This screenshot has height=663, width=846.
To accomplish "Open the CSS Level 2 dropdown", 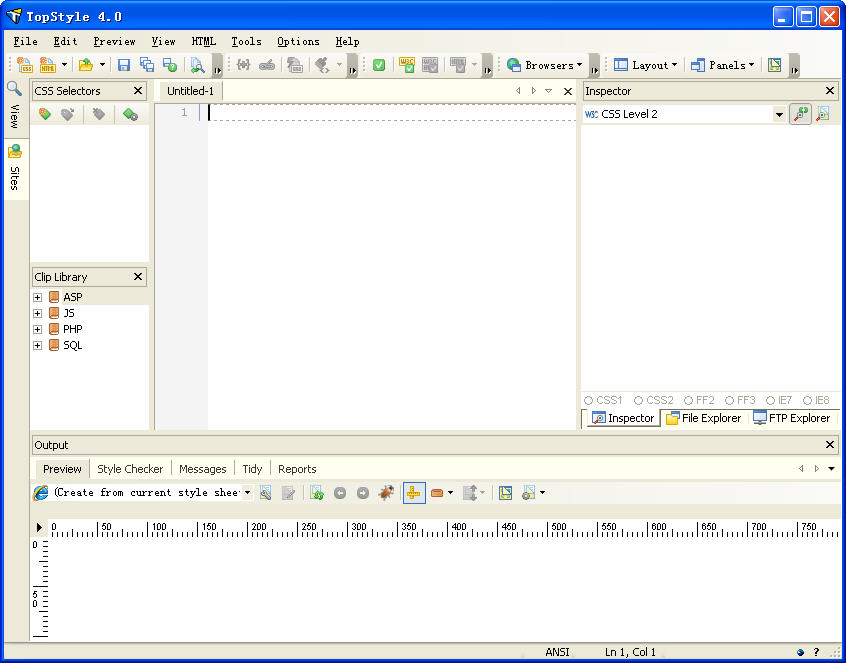I will click(779, 115).
